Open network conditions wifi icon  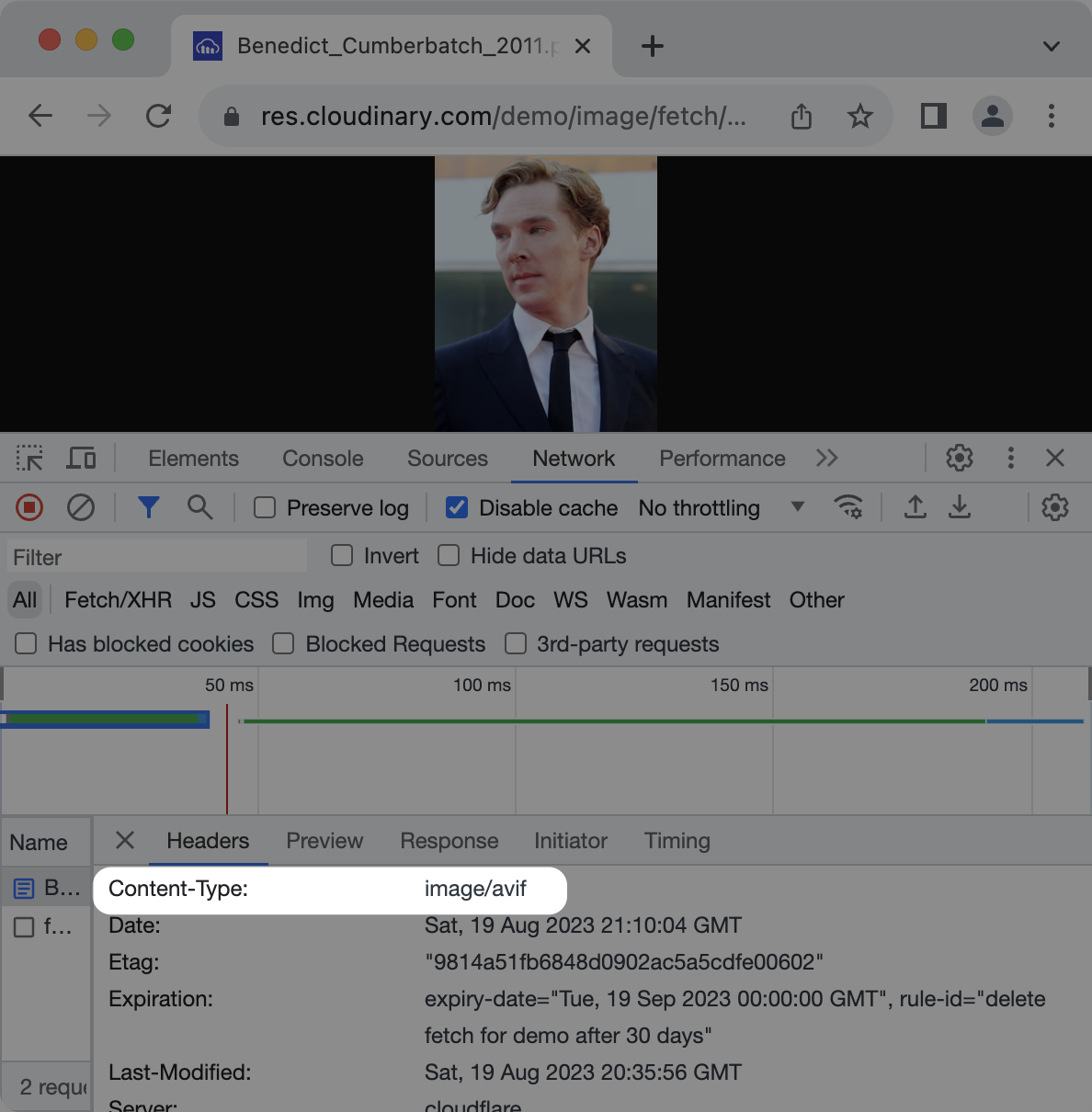[848, 507]
